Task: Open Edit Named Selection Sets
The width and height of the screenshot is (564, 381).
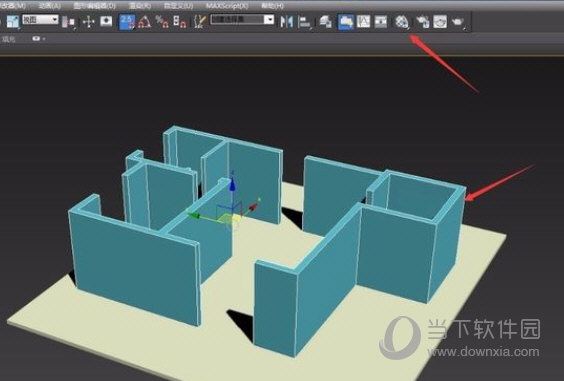Action: click(x=200, y=22)
